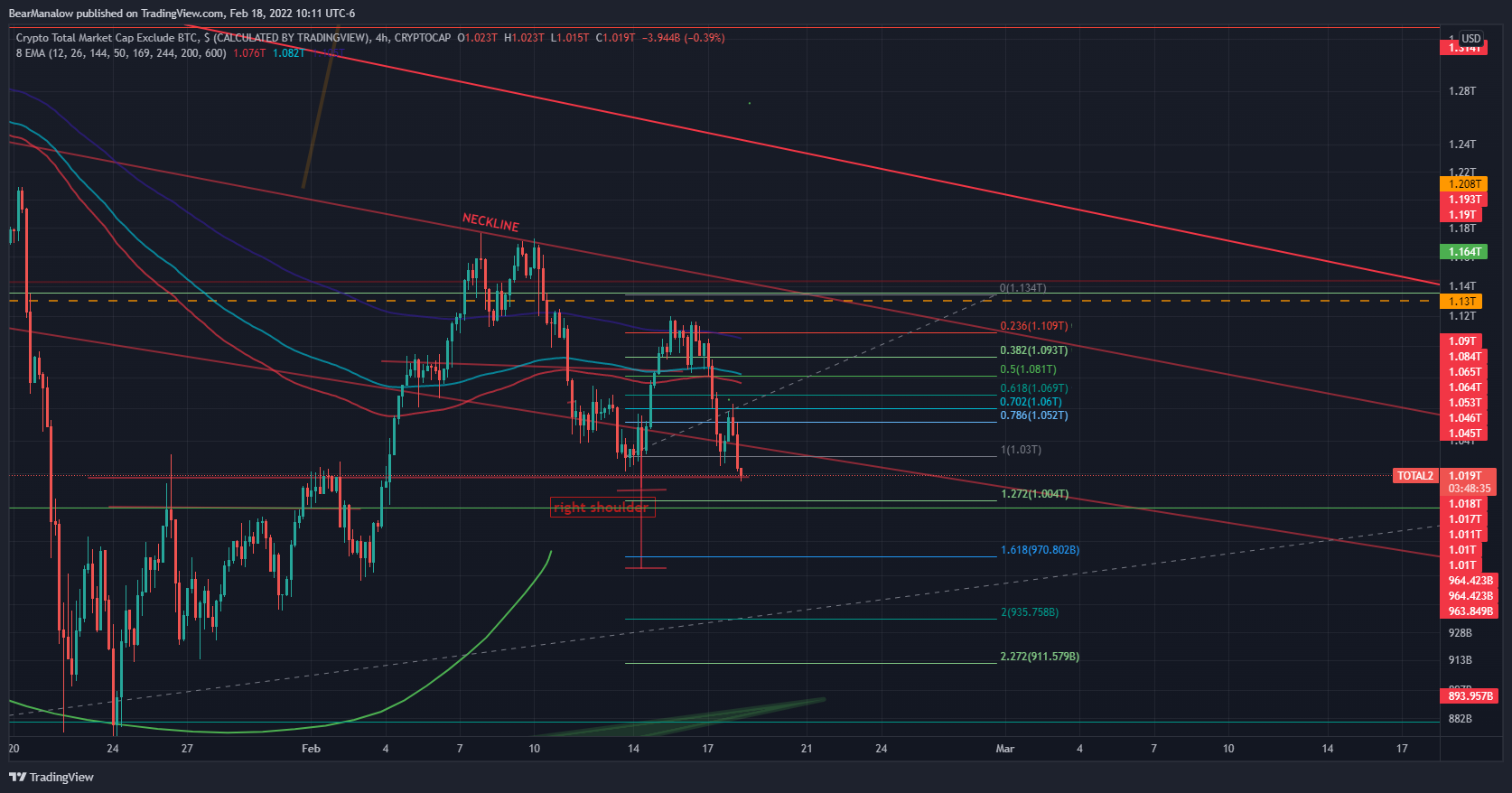Click the TradingView logo at bottom left
Viewport: 1512px width, 793px height.
(x=51, y=777)
